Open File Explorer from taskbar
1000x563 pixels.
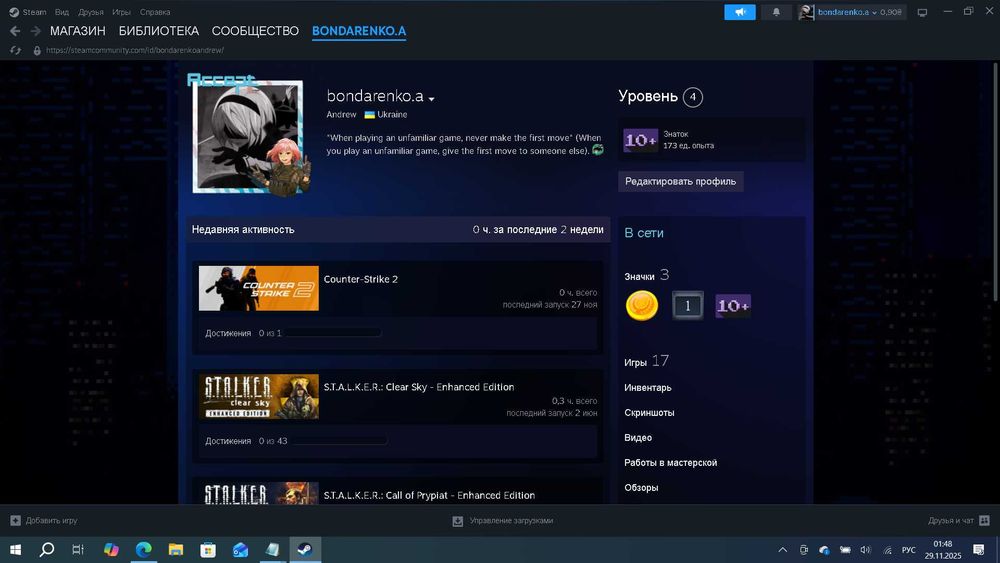pos(175,550)
